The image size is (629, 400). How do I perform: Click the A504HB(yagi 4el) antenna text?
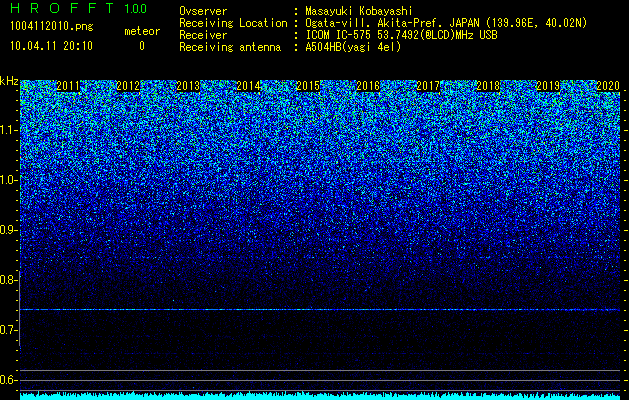tap(353, 47)
